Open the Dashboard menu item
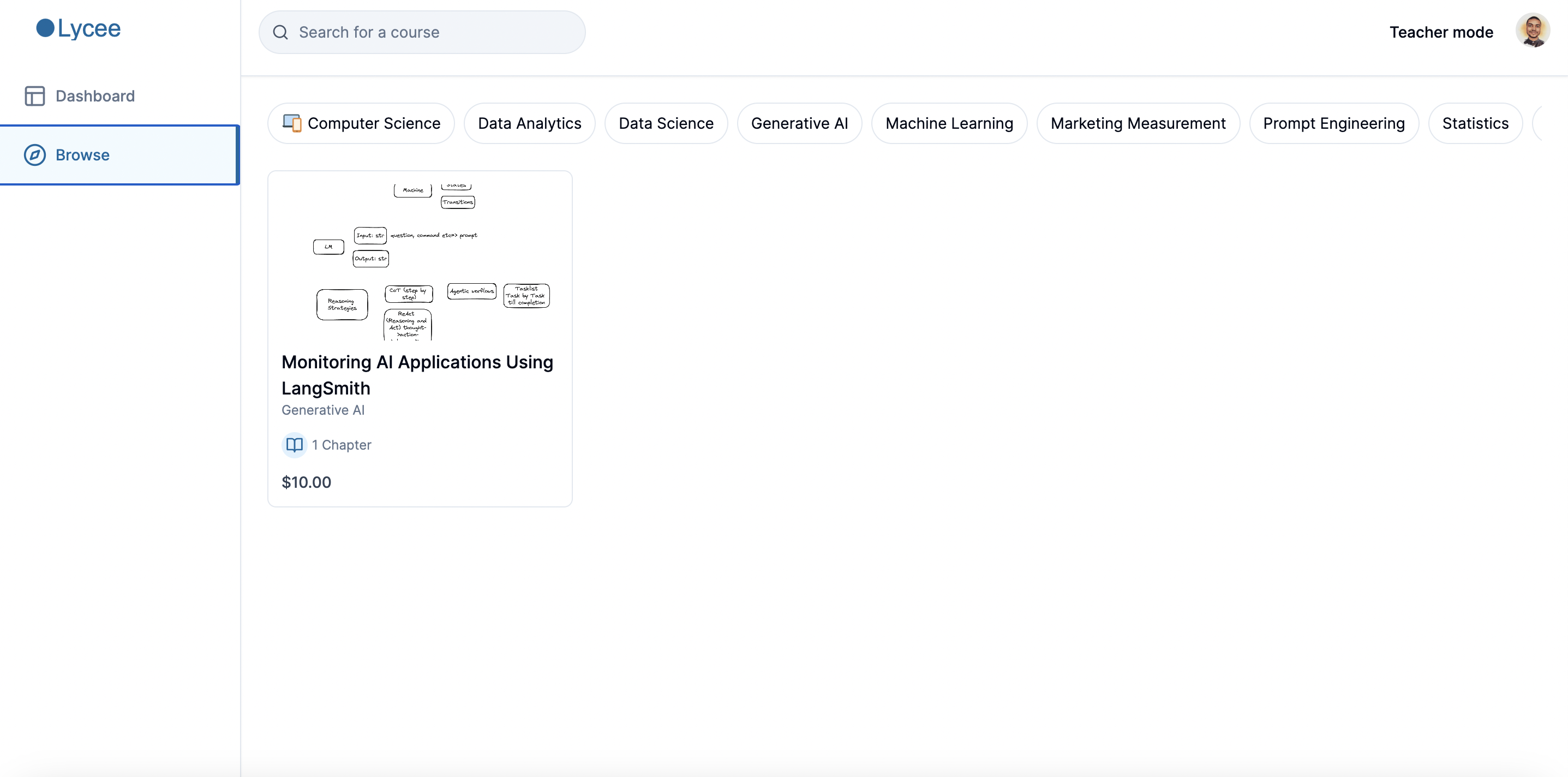Screen dimensions: 1568x777 click(x=95, y=96)
